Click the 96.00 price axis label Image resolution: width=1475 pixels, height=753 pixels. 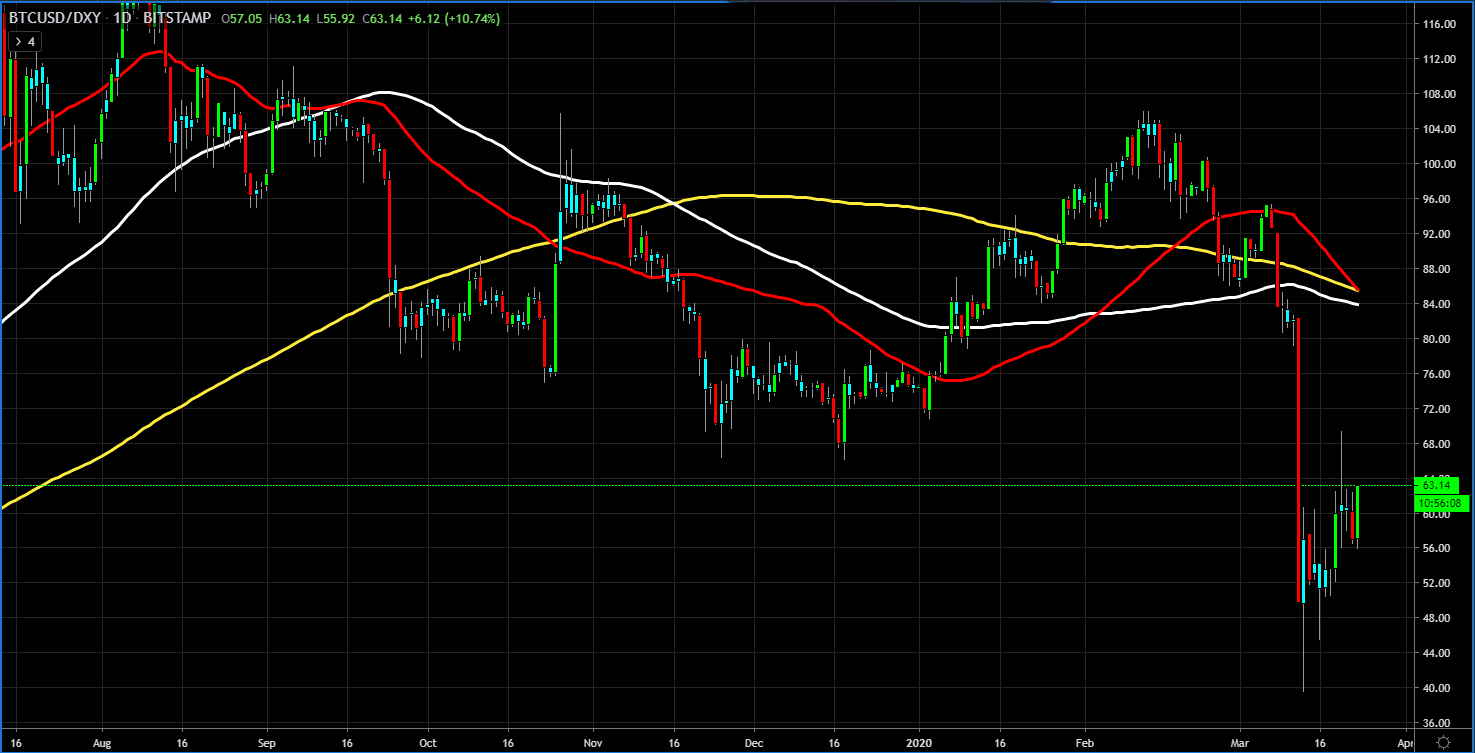click(1437, 199)
